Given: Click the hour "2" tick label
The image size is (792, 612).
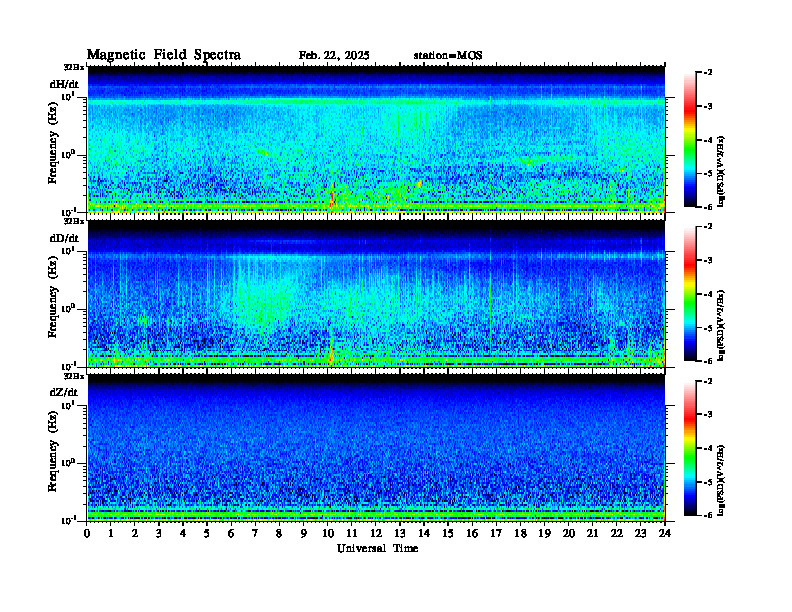Looking at the screenshot, I should tap(135, 533).
